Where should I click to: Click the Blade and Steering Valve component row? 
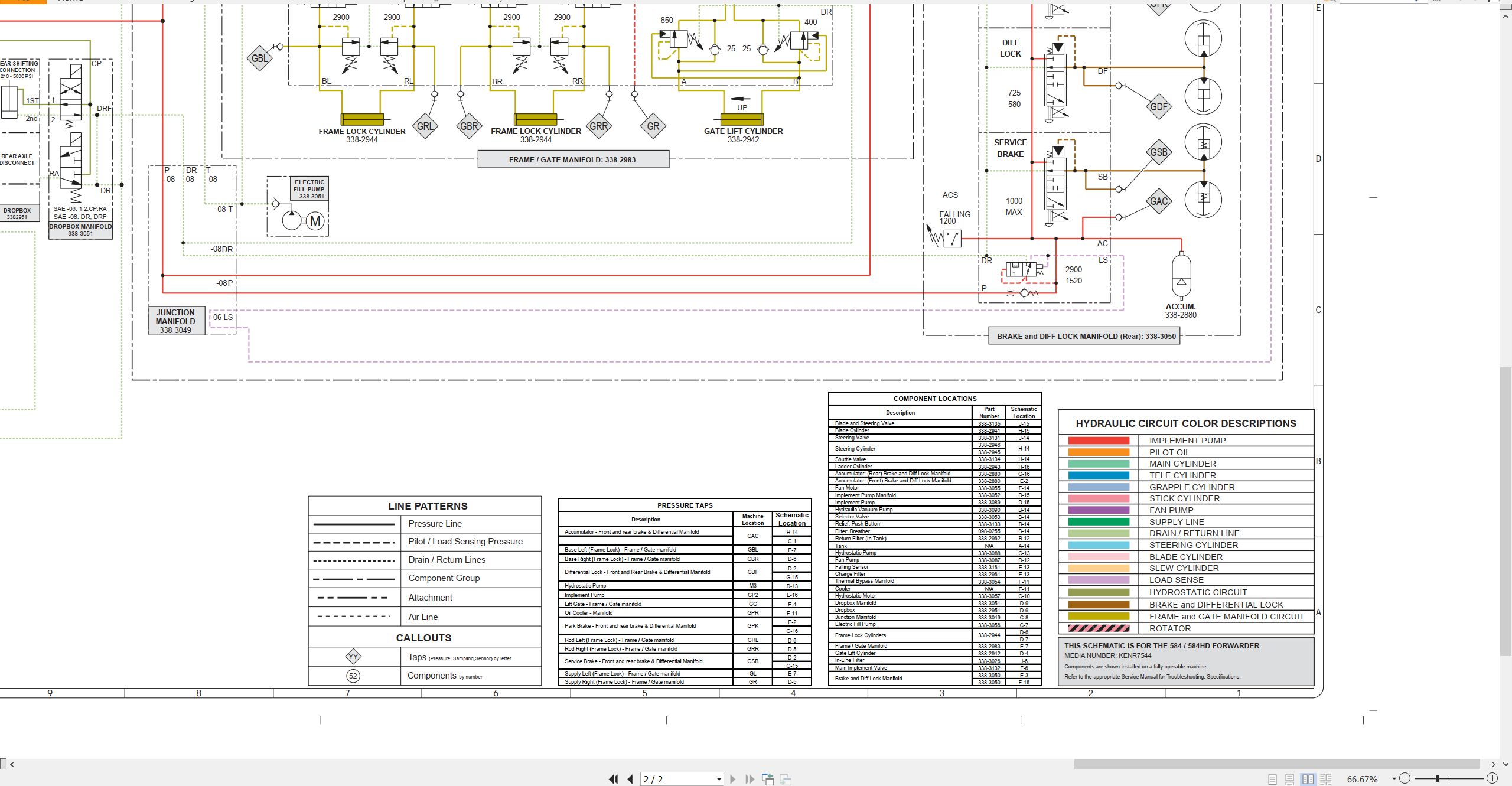[x=935, y=423]
